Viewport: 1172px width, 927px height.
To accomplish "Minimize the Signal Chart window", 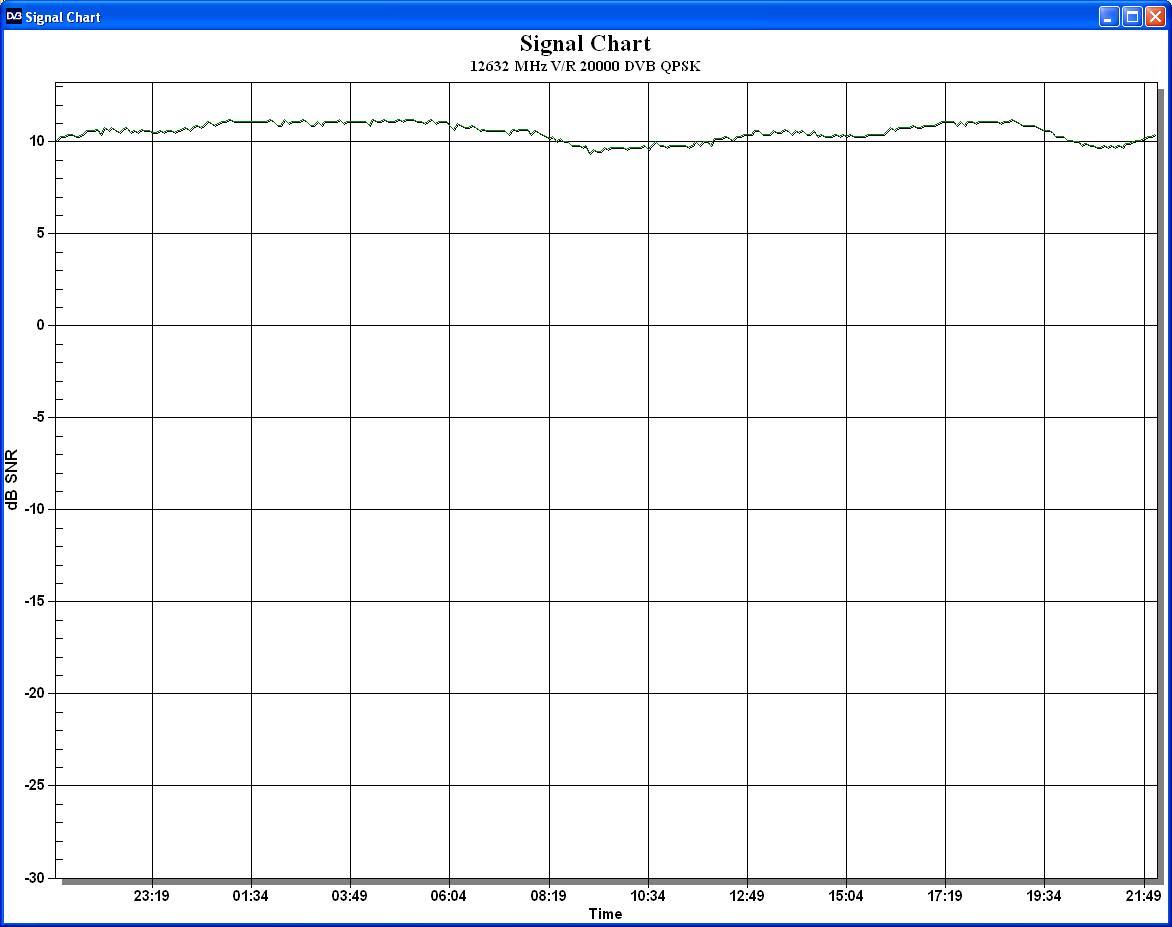I will coord(1109,16).
